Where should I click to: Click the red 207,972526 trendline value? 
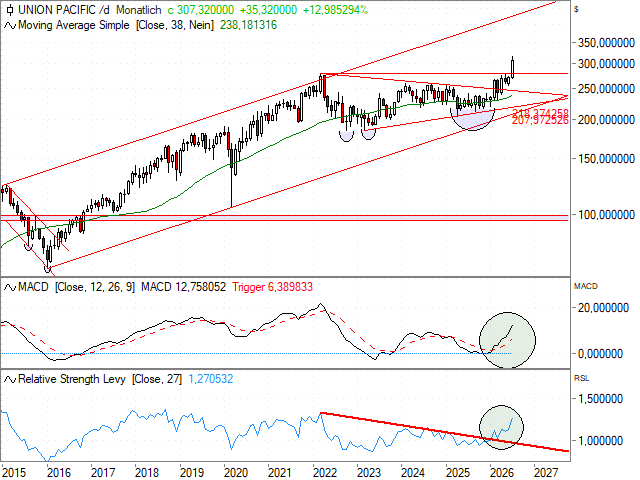click(x=540, y=121)
